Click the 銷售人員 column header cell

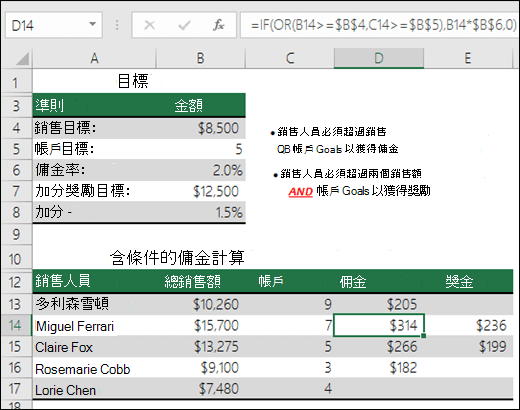[x=94, y=281]
